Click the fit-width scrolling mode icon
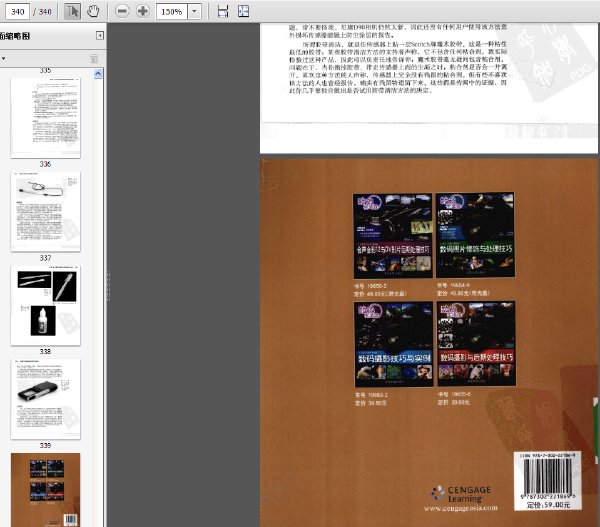The image size is (600, 527). [223, 11]
